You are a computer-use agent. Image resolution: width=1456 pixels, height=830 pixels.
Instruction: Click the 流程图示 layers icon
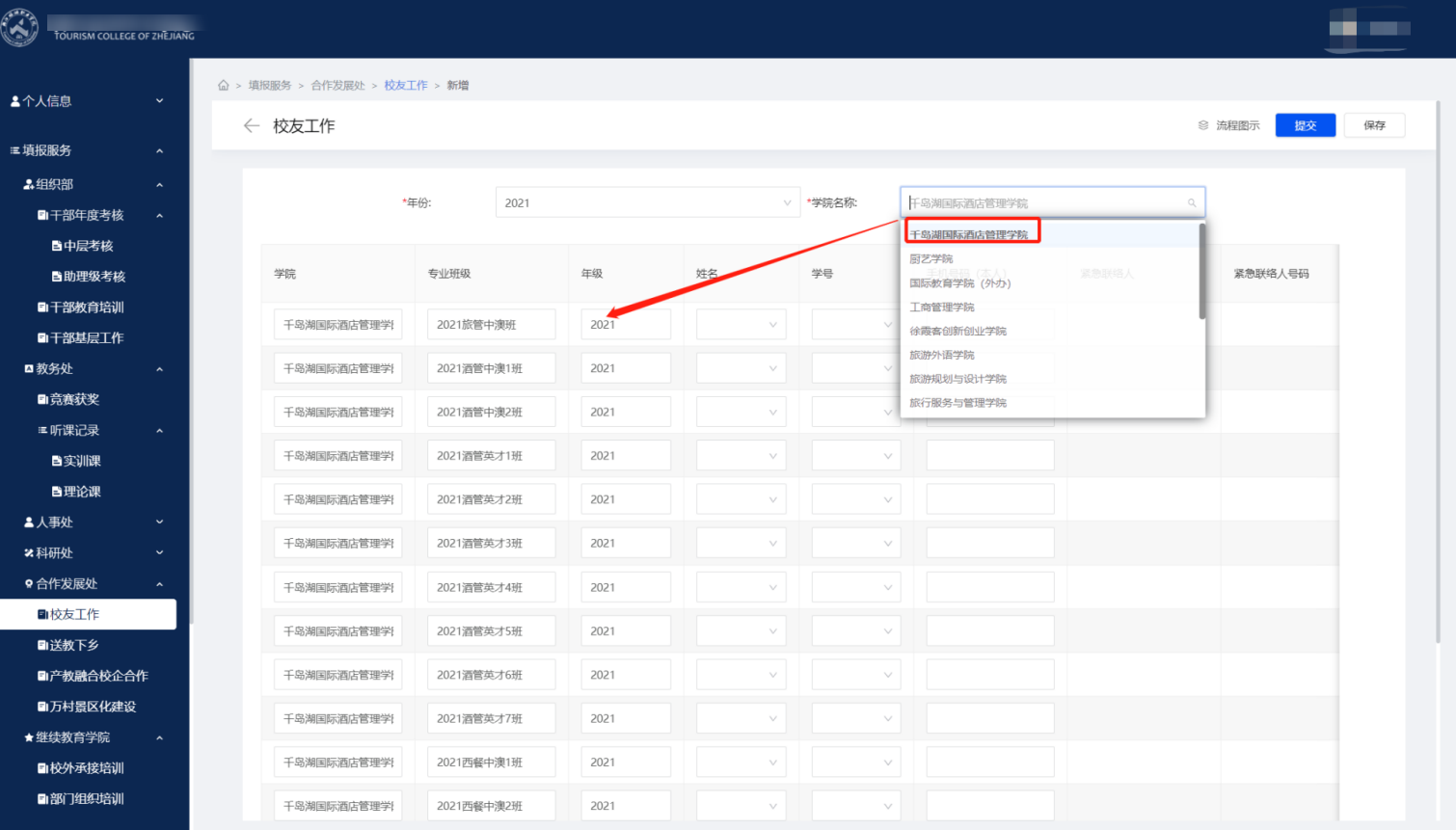pyautogui.click(x=1203, y=125)
